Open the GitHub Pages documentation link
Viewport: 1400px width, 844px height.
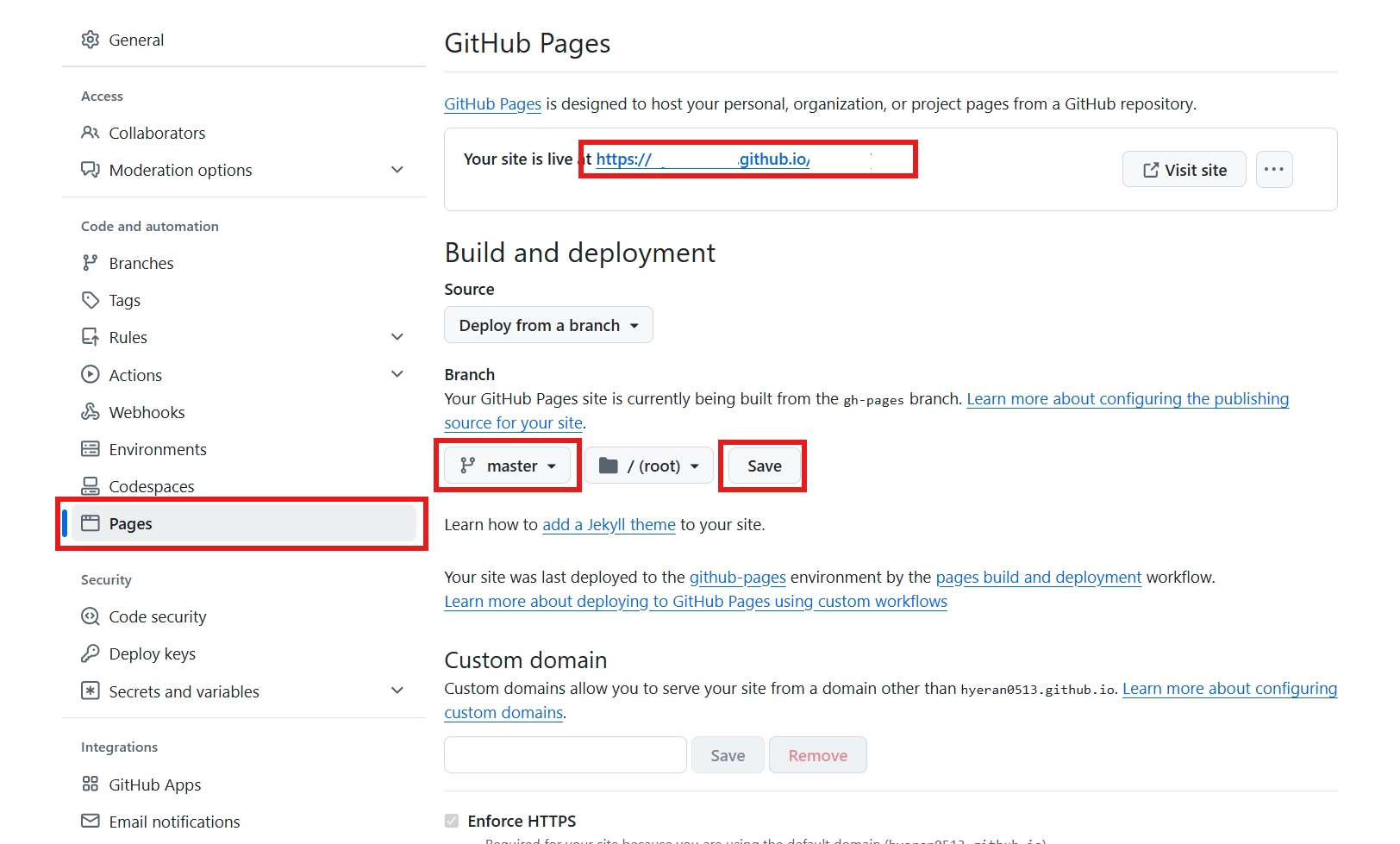coord(493,103)
